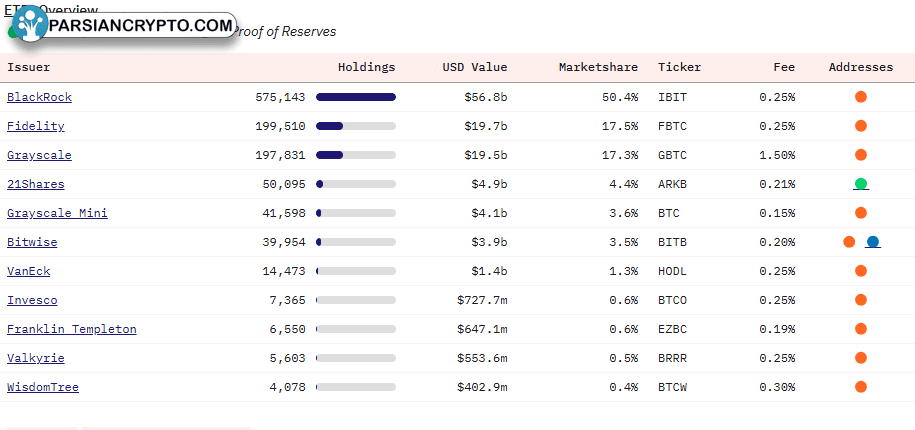
Task: Open the Franklin Templeton issuer link
Action: coord(72,329)
